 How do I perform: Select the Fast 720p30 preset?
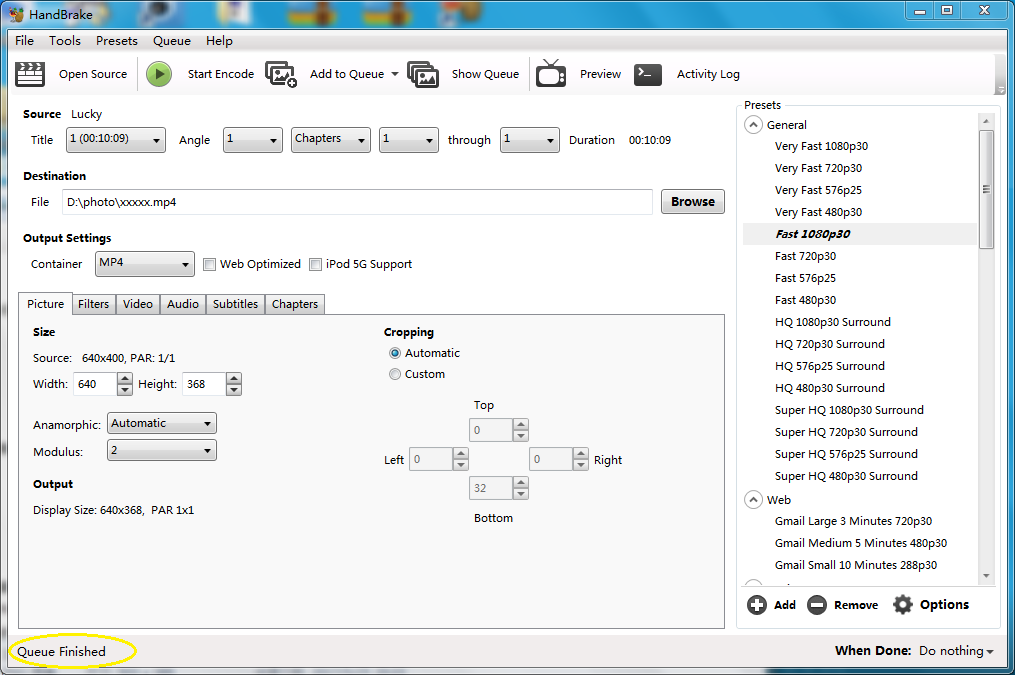pyautogui.click(x=805, y=256)
